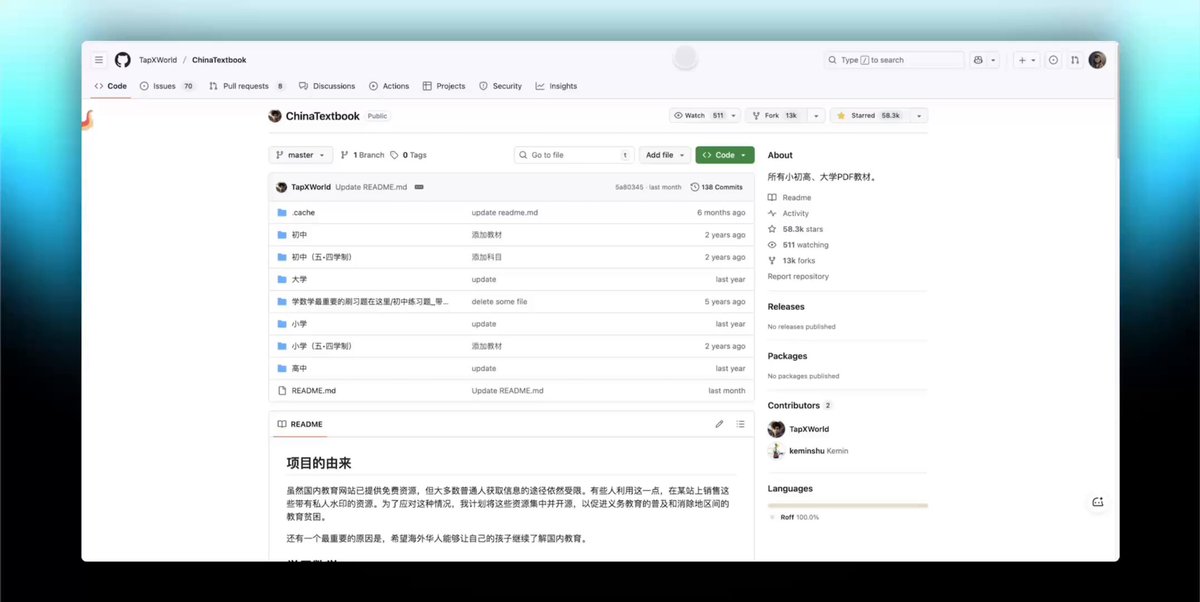Click the Roff language color bar
Viewport: 1200px width, 602px height.
(847, 505)
